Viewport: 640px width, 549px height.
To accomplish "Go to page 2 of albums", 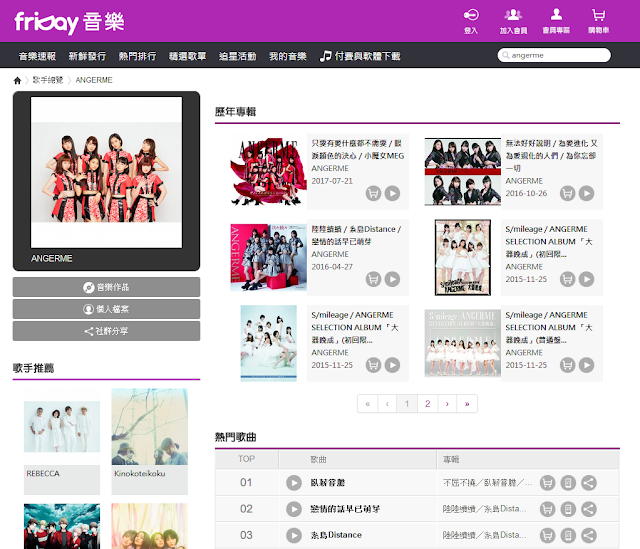I will click(x=427, y=404).
